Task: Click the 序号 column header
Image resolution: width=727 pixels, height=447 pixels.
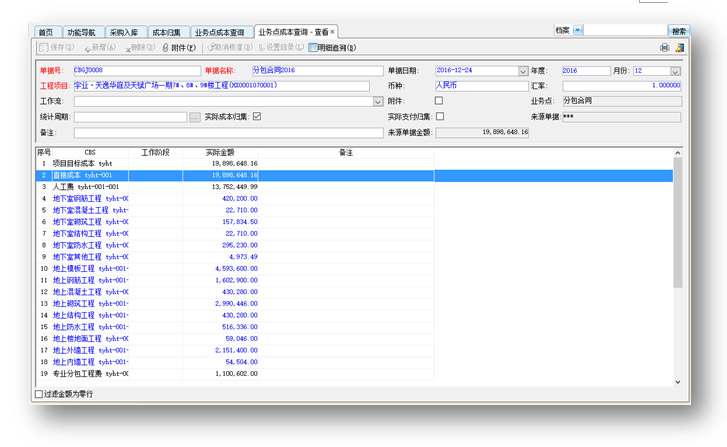Action: coord(44,152)
